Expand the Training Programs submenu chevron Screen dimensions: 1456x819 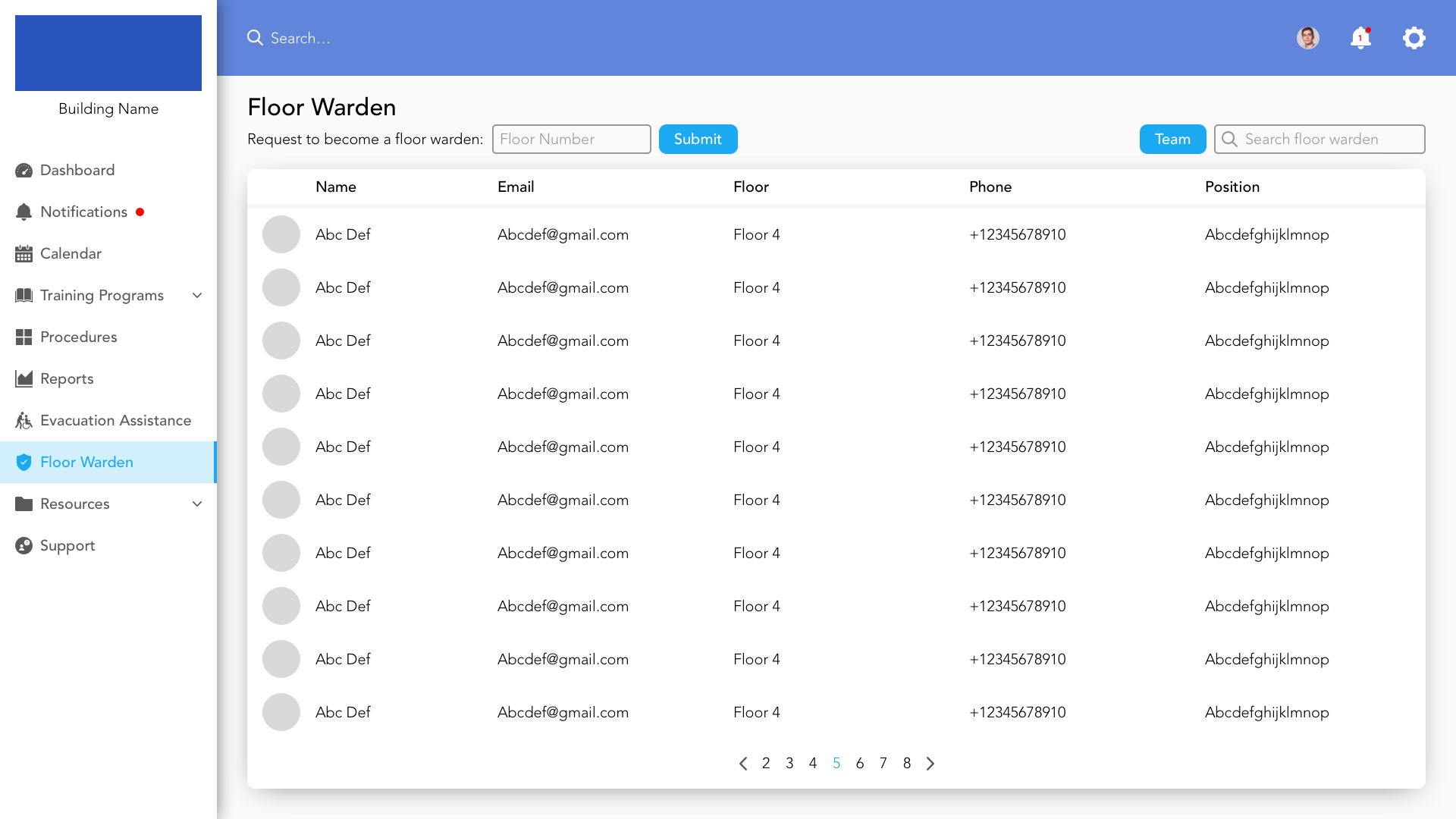pos(197,296)
